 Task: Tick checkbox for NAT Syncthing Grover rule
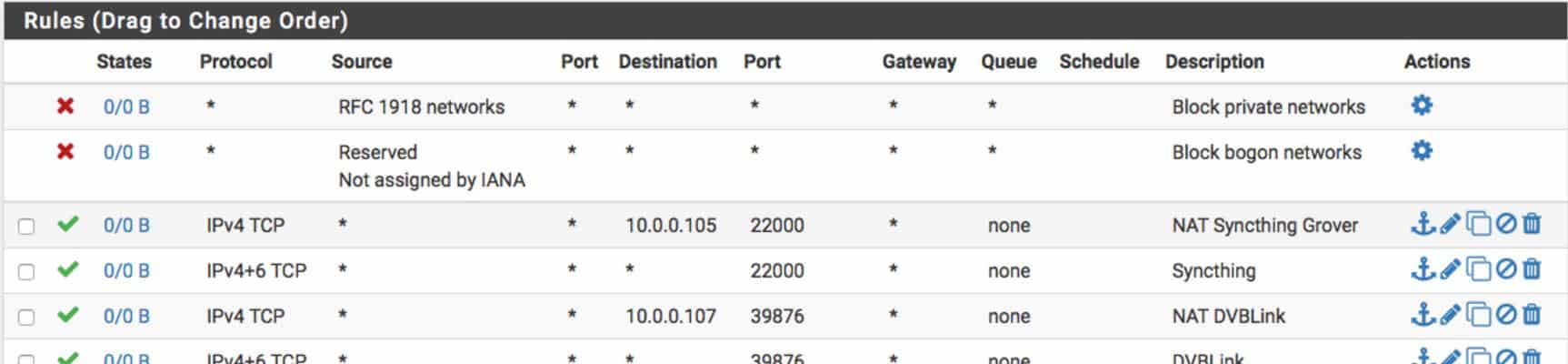click(x=26, y=226)
